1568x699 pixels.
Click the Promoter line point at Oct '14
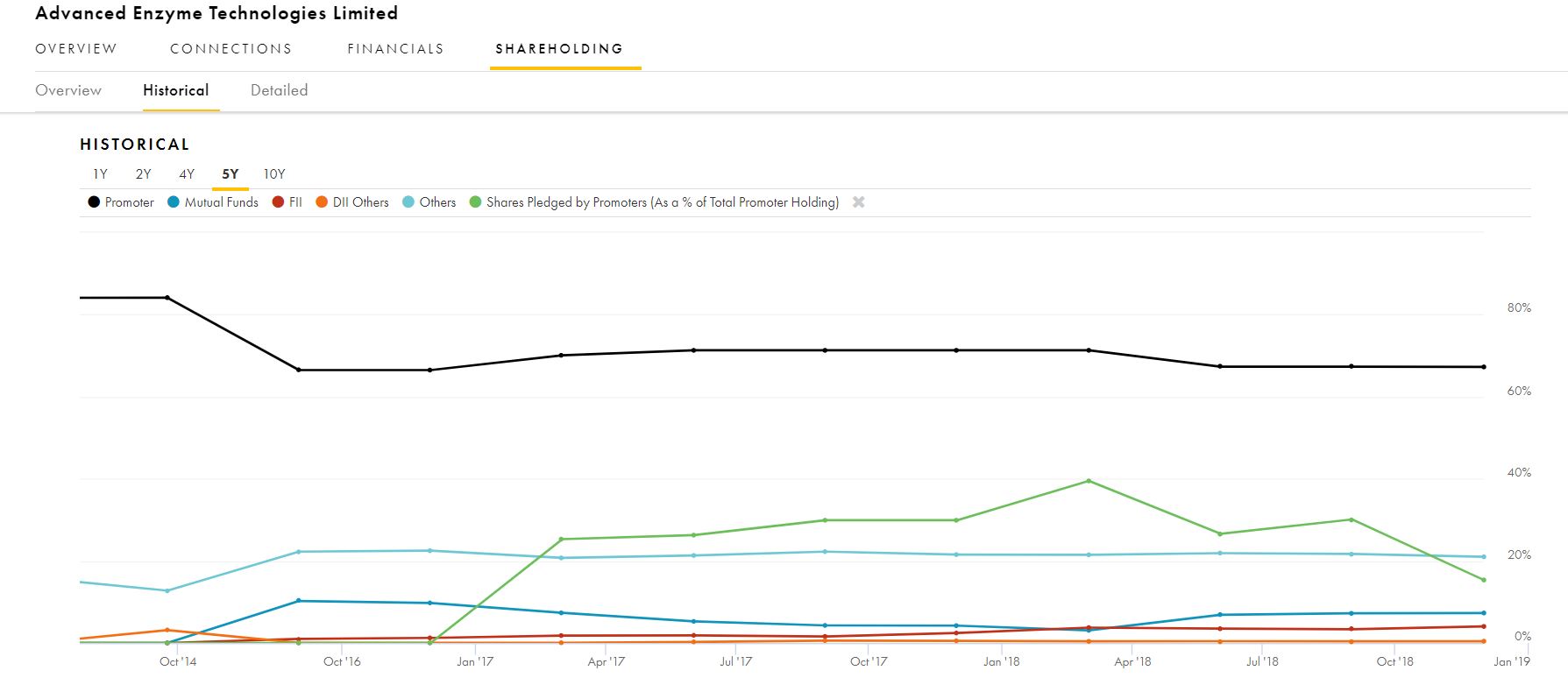(167, 298)
